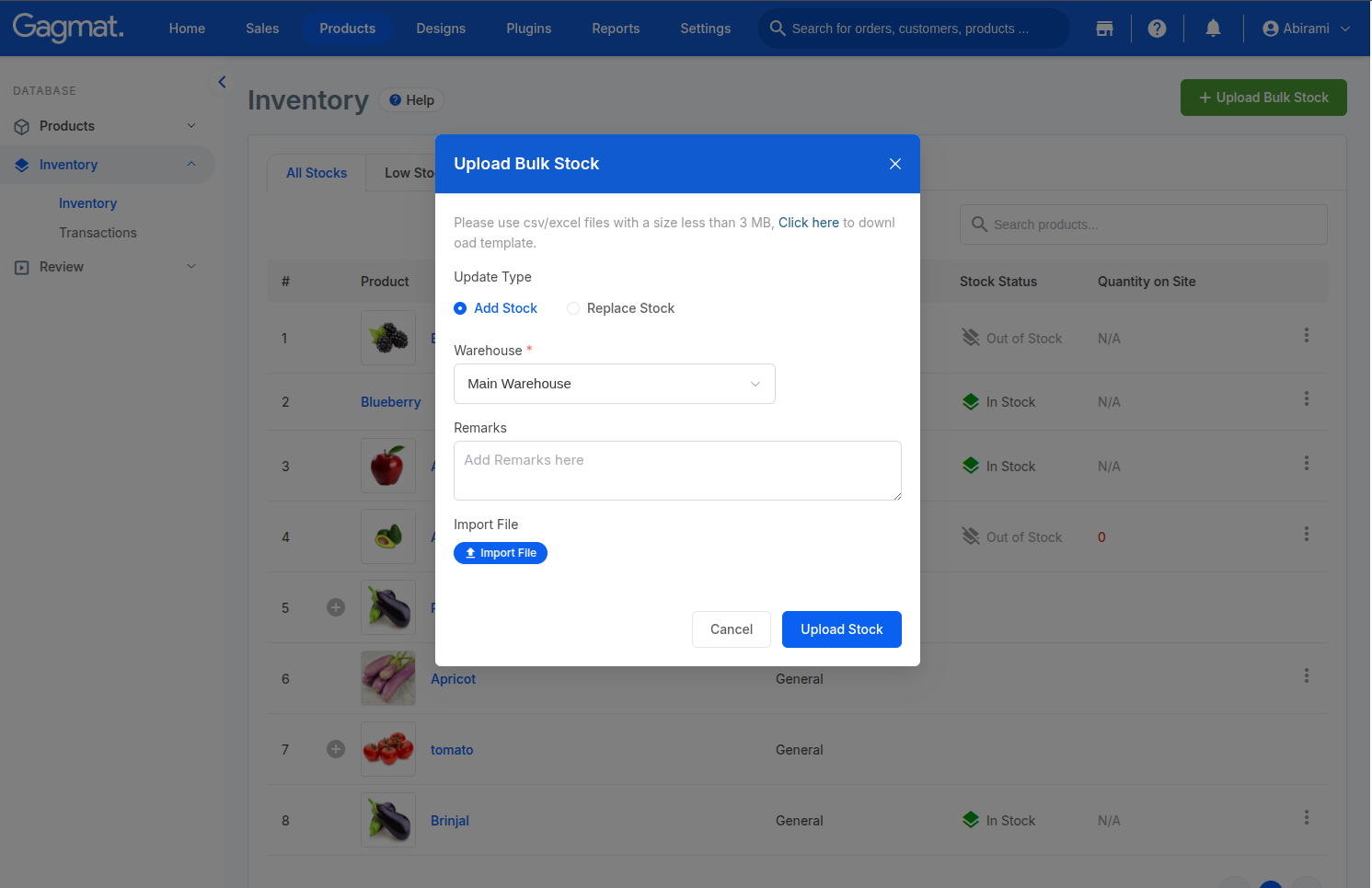Click the Help button beside Inventory title
The width and height of the screenshot is (1372, 888).
tap(411, 100)
